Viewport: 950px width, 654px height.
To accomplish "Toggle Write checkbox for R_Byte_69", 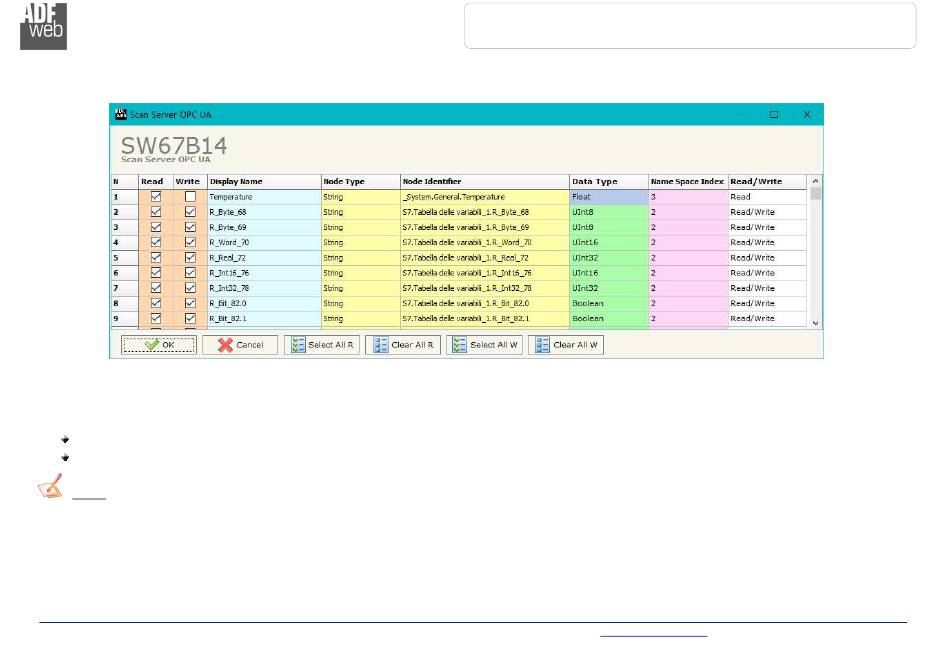I will [x=190, y=227].
